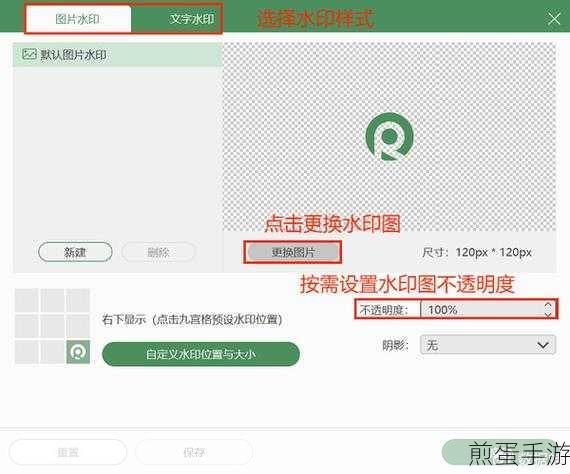
Task: Click 更换图片 to replace the watermark image
Action: 293,252
